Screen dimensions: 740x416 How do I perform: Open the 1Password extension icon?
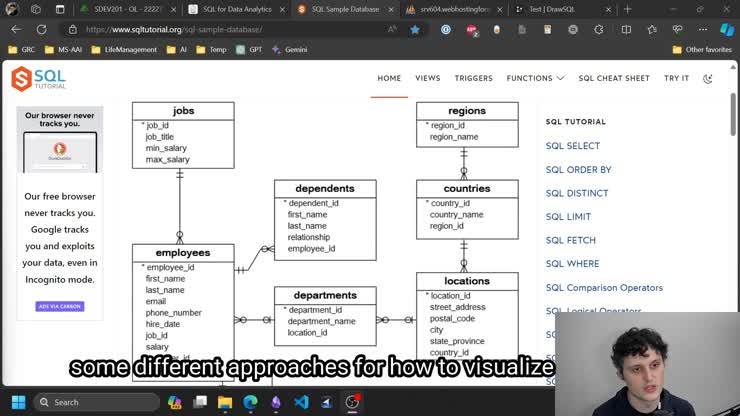446,30
